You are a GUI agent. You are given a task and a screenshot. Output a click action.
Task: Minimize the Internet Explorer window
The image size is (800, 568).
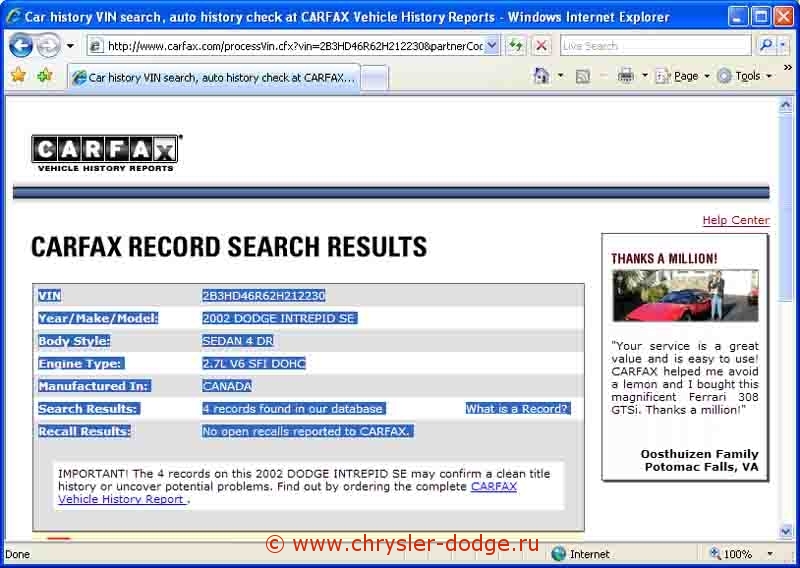click(737, 16)
